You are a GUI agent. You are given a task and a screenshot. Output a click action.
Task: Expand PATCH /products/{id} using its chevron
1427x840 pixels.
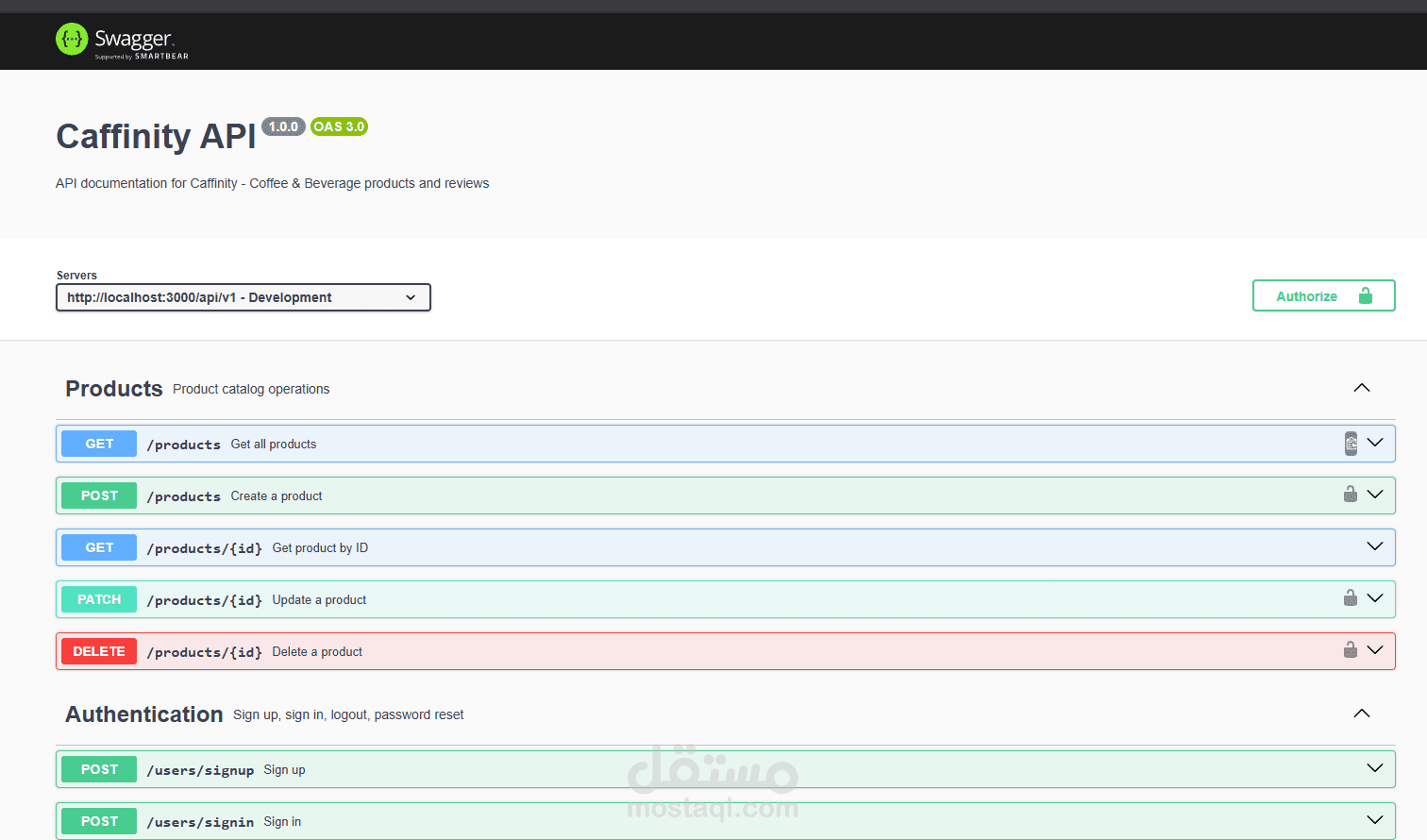pyautogui.click(x=1375, y=598)
